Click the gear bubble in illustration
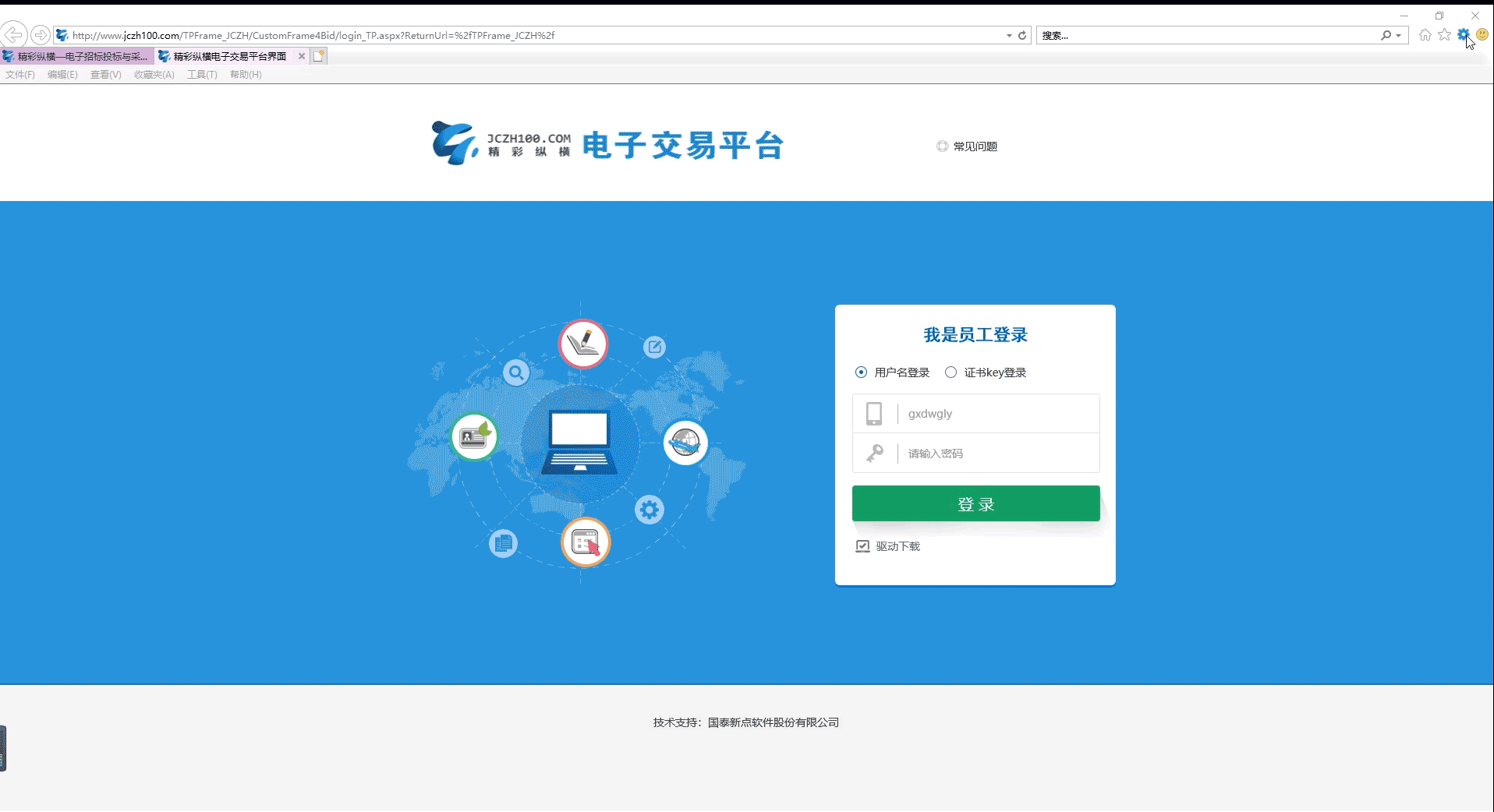1494x812 pixels. pos(650,510)
